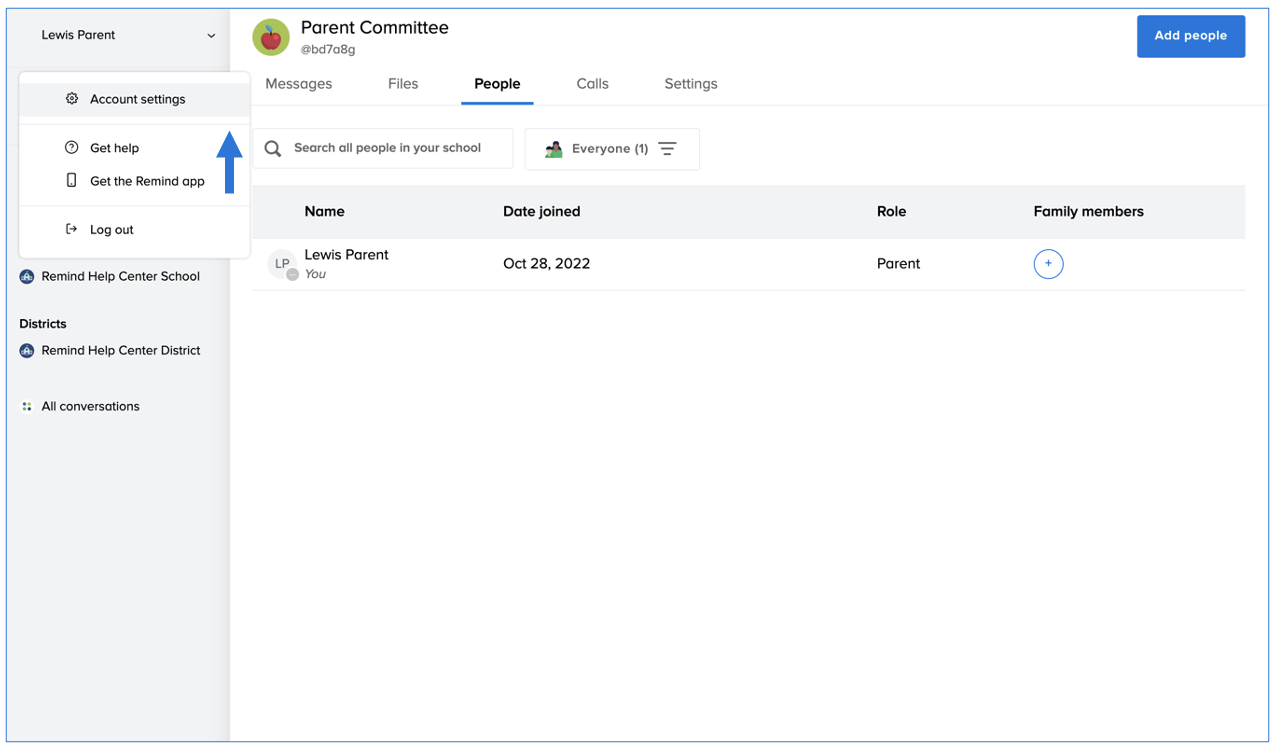1277x749 pixels.
Task: Focus the Search all people input field
Action: [x=395, y=148]
